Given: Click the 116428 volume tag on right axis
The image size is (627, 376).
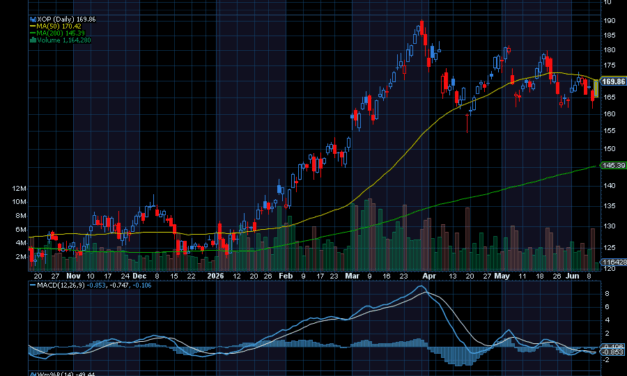Looking at the screenshot, I should pyautogui.click(x=614, y=262).
